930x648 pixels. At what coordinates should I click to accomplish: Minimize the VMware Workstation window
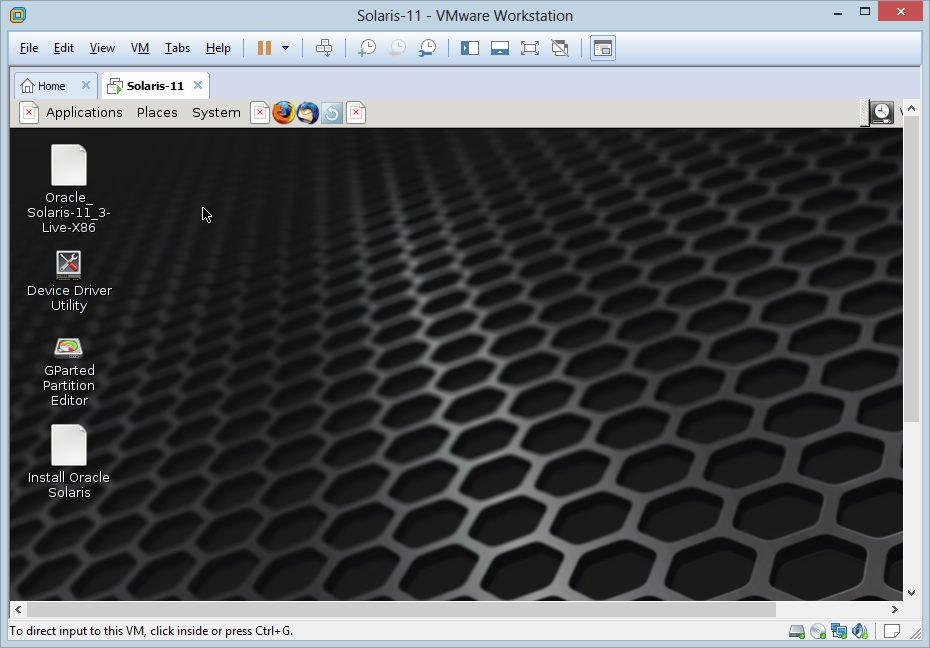838,12
